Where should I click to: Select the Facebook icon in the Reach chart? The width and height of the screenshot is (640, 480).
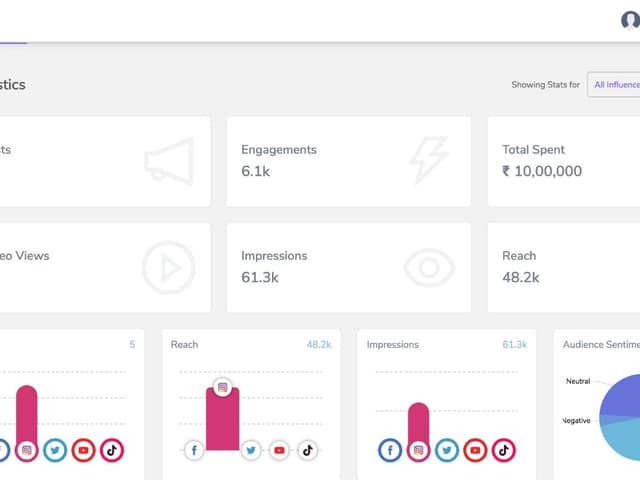(x=195, y=450)
